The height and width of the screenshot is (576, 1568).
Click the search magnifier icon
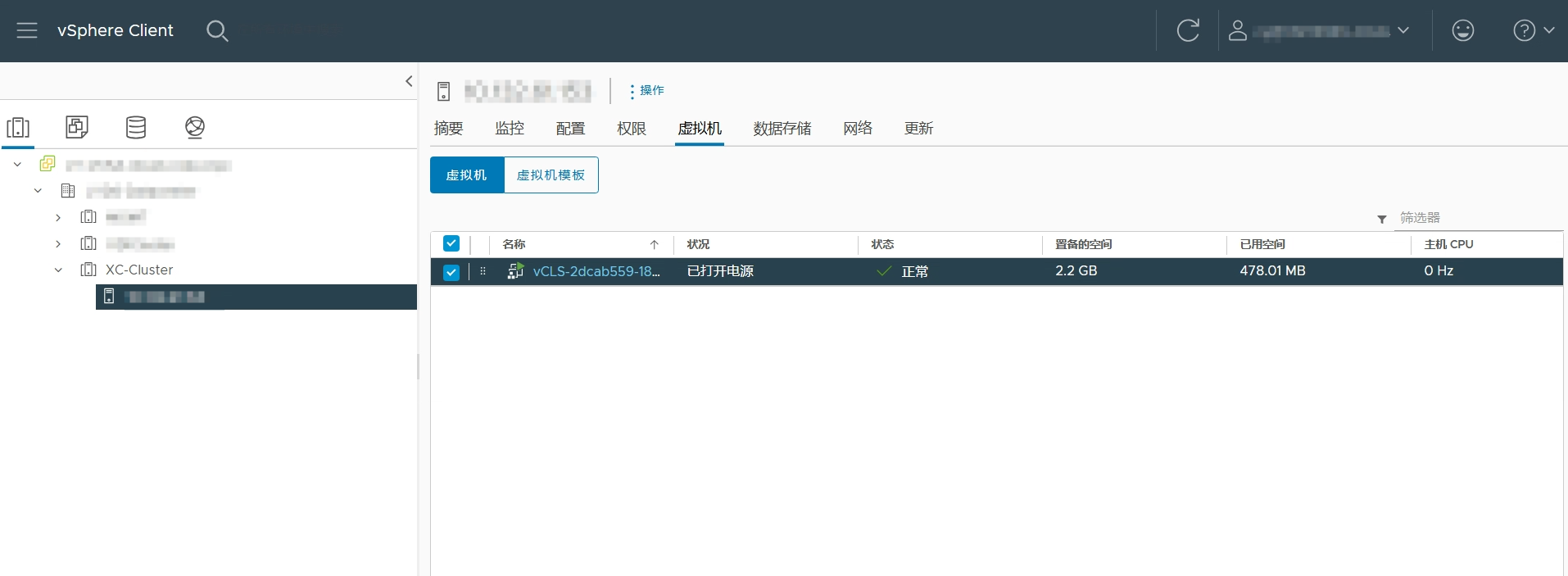(217, 31)
